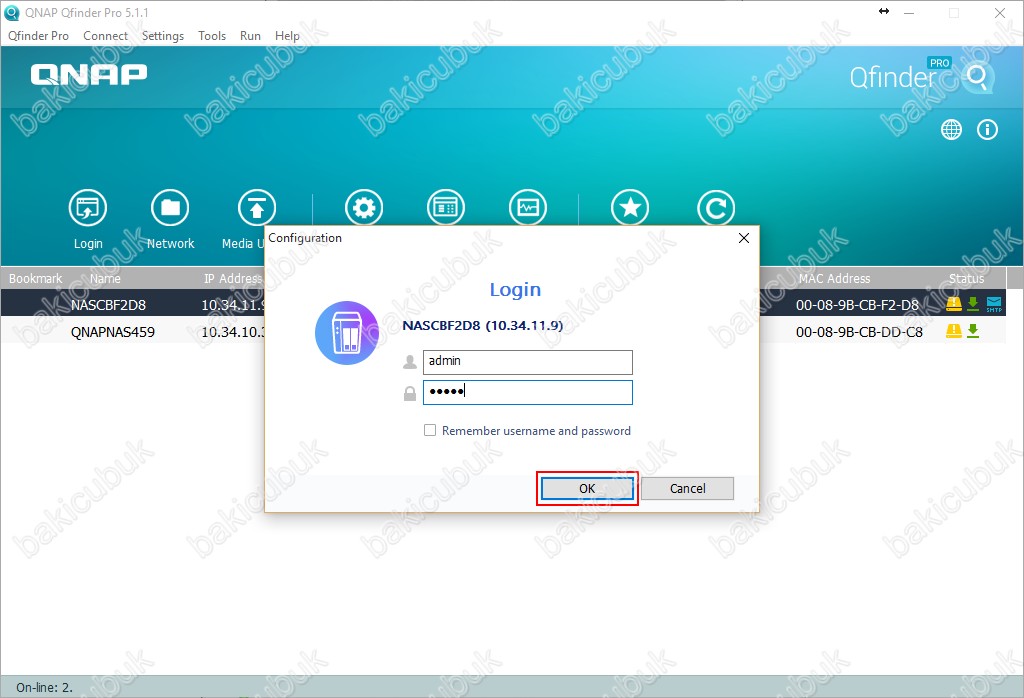Click the Login toolbar icon
The width and height of the screenshot is (1024, 698).
(x=88, y=208)
